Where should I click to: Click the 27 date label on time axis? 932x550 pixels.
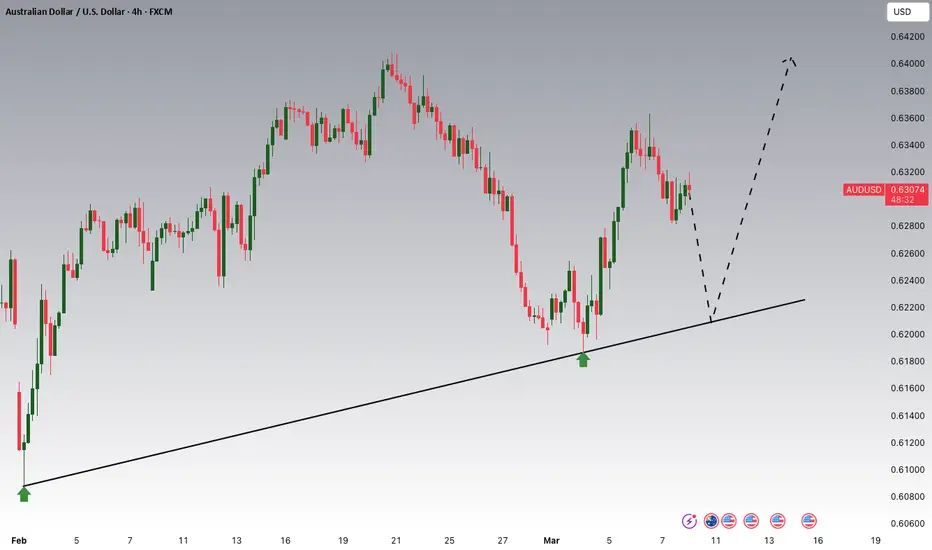pos(503,540)
